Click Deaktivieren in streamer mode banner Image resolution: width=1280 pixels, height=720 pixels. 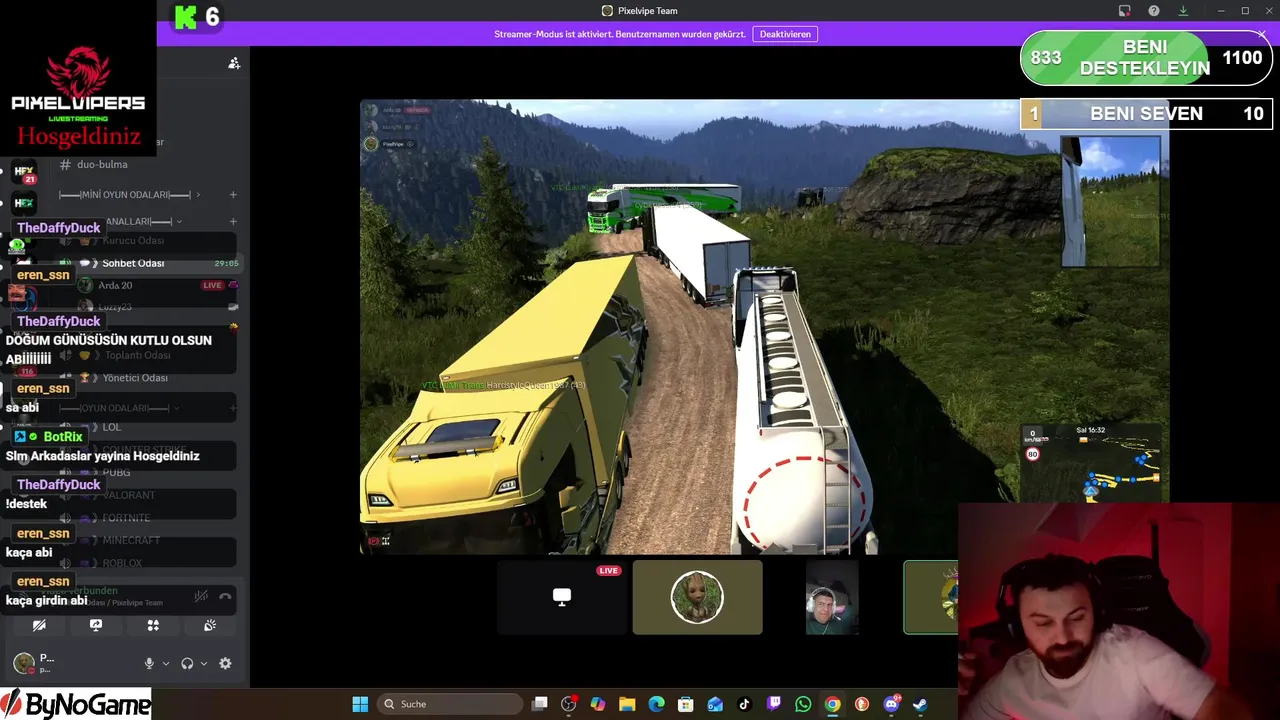tap(785, 34)
